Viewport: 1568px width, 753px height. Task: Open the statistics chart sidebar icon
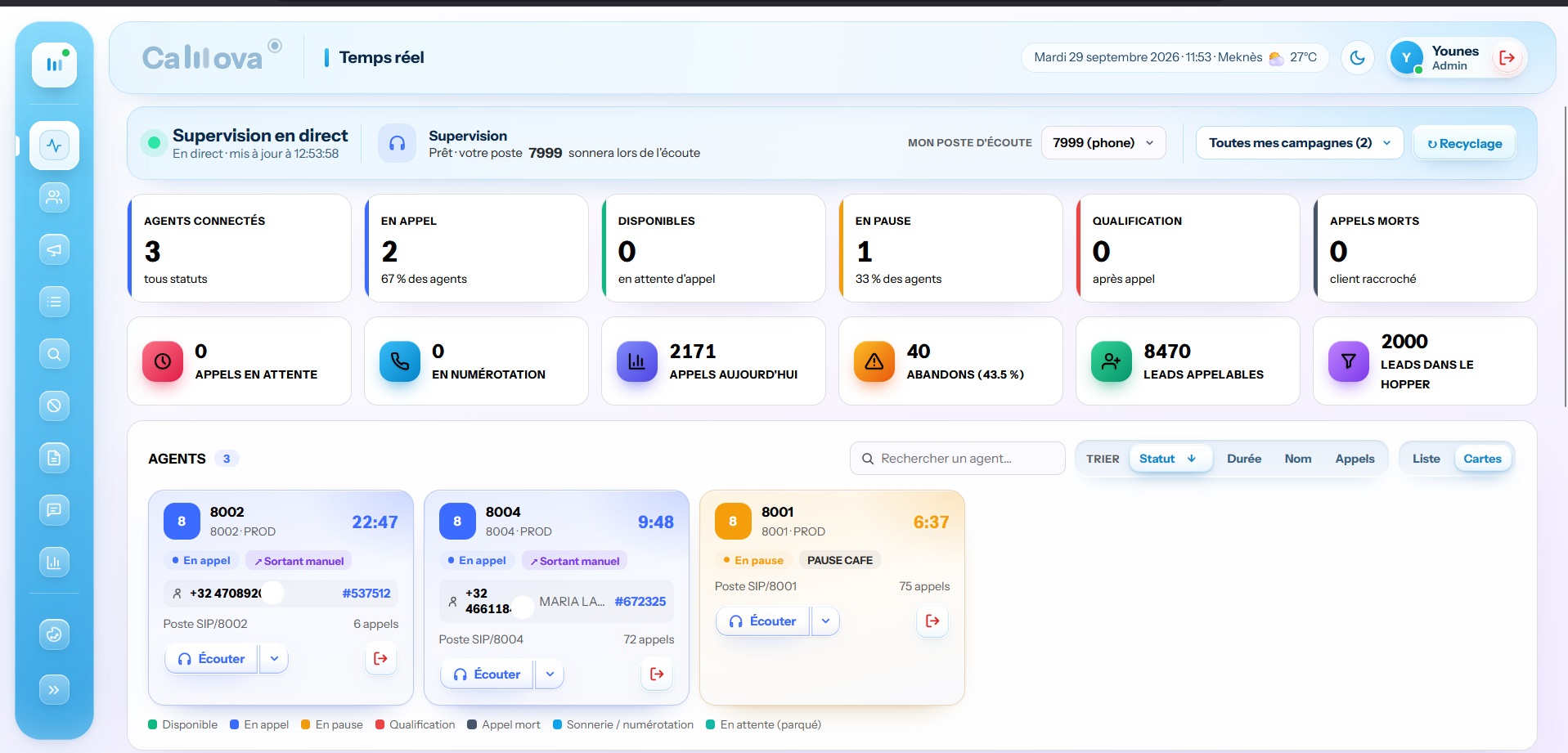click(x=54, y=562)
